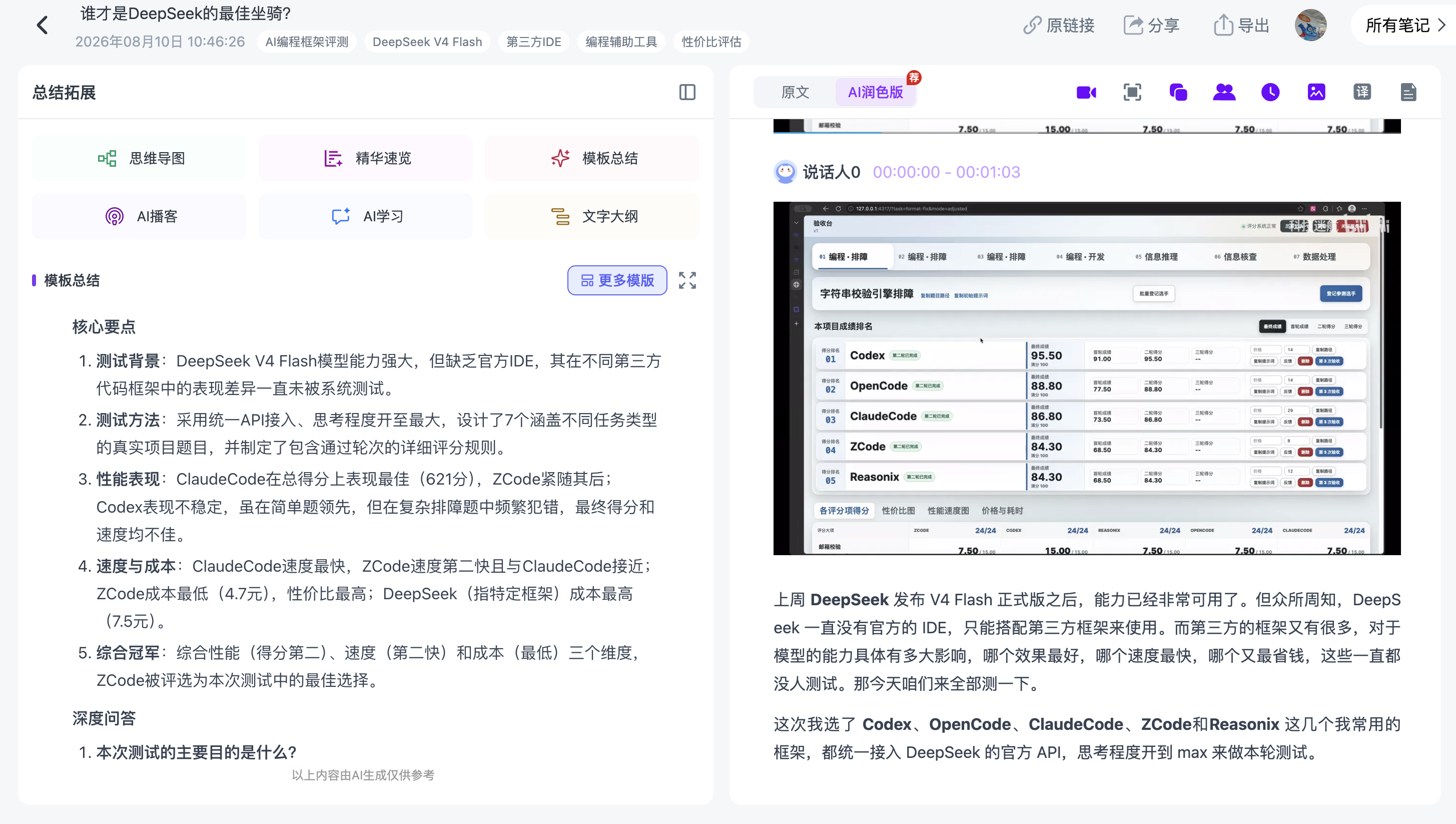Click the 深度问答 heading
The width and height of the screenshot is (1456, 824).
(104, 718)
